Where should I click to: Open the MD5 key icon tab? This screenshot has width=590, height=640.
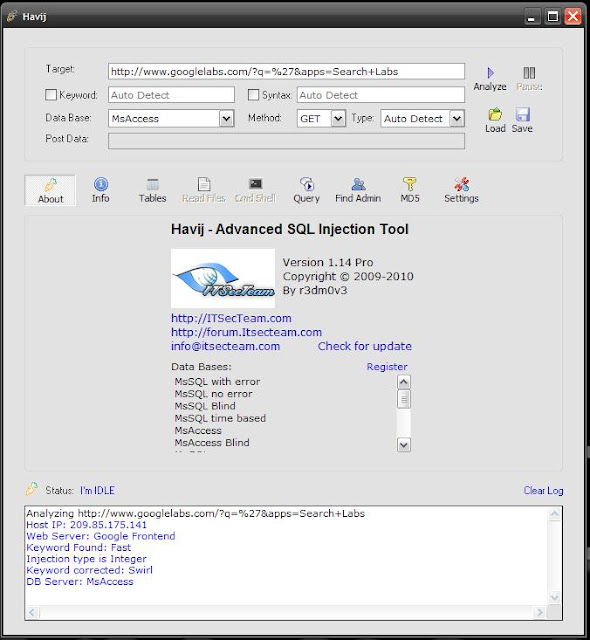coord(410,191)
